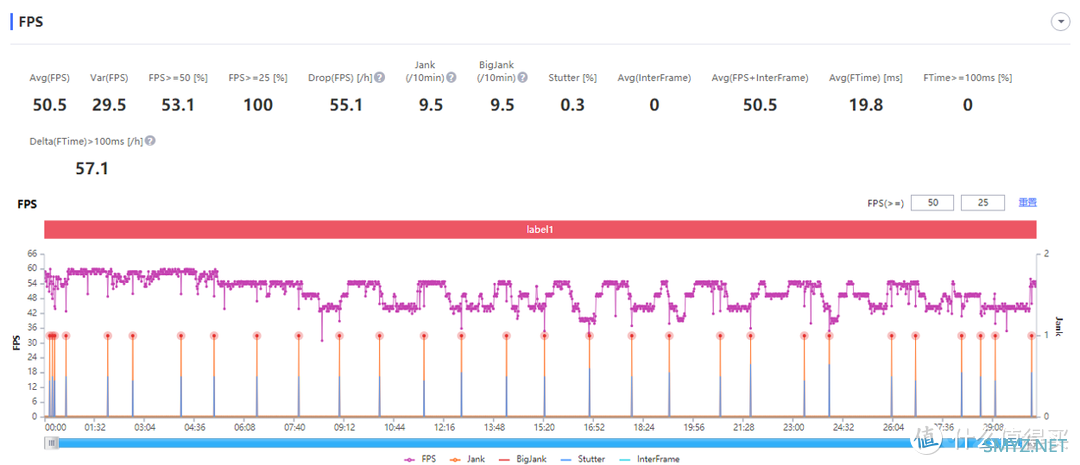The image size is (1080, 465).
Task: Click the left handle of the time range slider
Action: pos(52,444)
